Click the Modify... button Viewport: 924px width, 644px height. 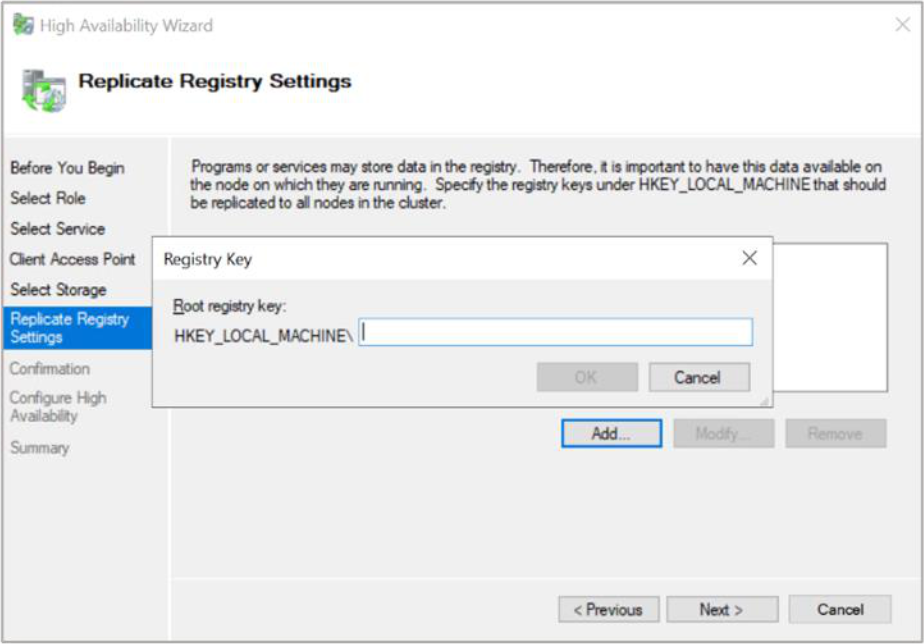coord(723,433)
